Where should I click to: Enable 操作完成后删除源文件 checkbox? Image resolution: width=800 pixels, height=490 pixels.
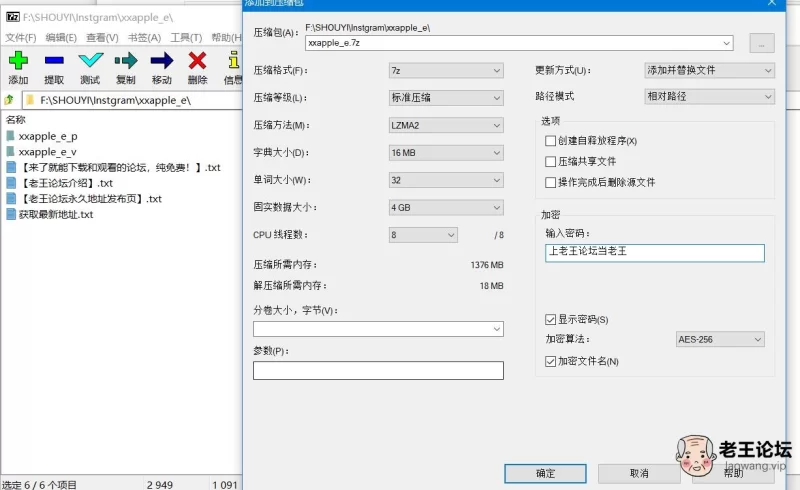tap(550, 182)
